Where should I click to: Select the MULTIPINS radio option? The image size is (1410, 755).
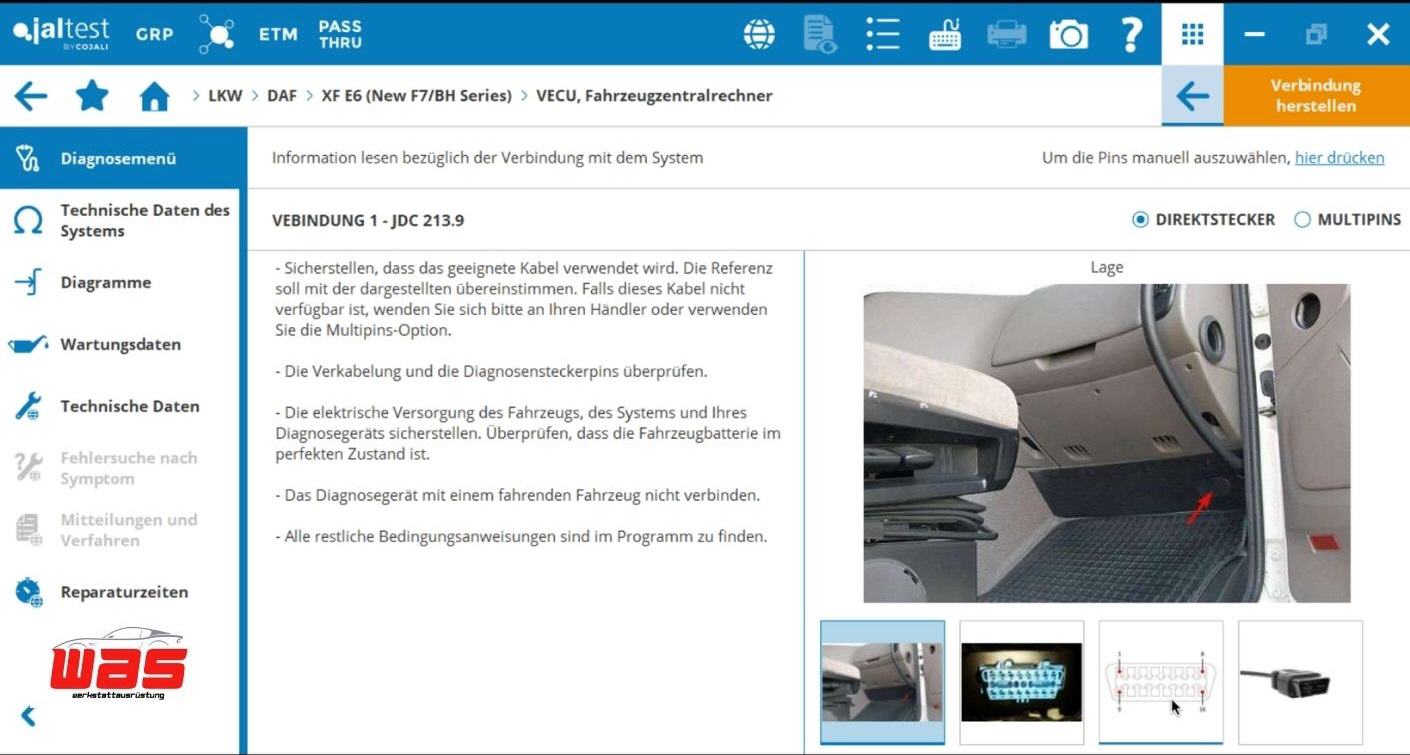pyautogui.click(x=1302, y=220)
